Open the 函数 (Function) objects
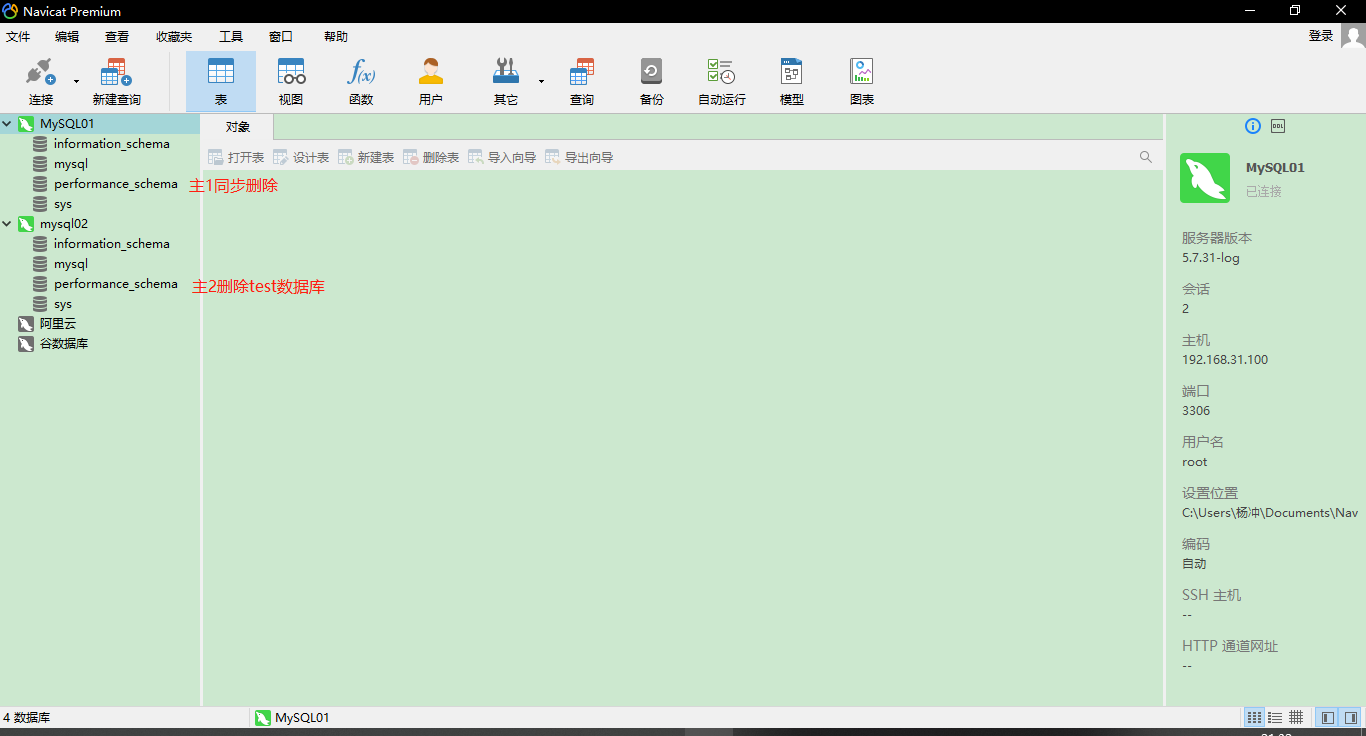Image resolution: width=1366 pixels, height=736 pixels. click(x=361, y=81)
